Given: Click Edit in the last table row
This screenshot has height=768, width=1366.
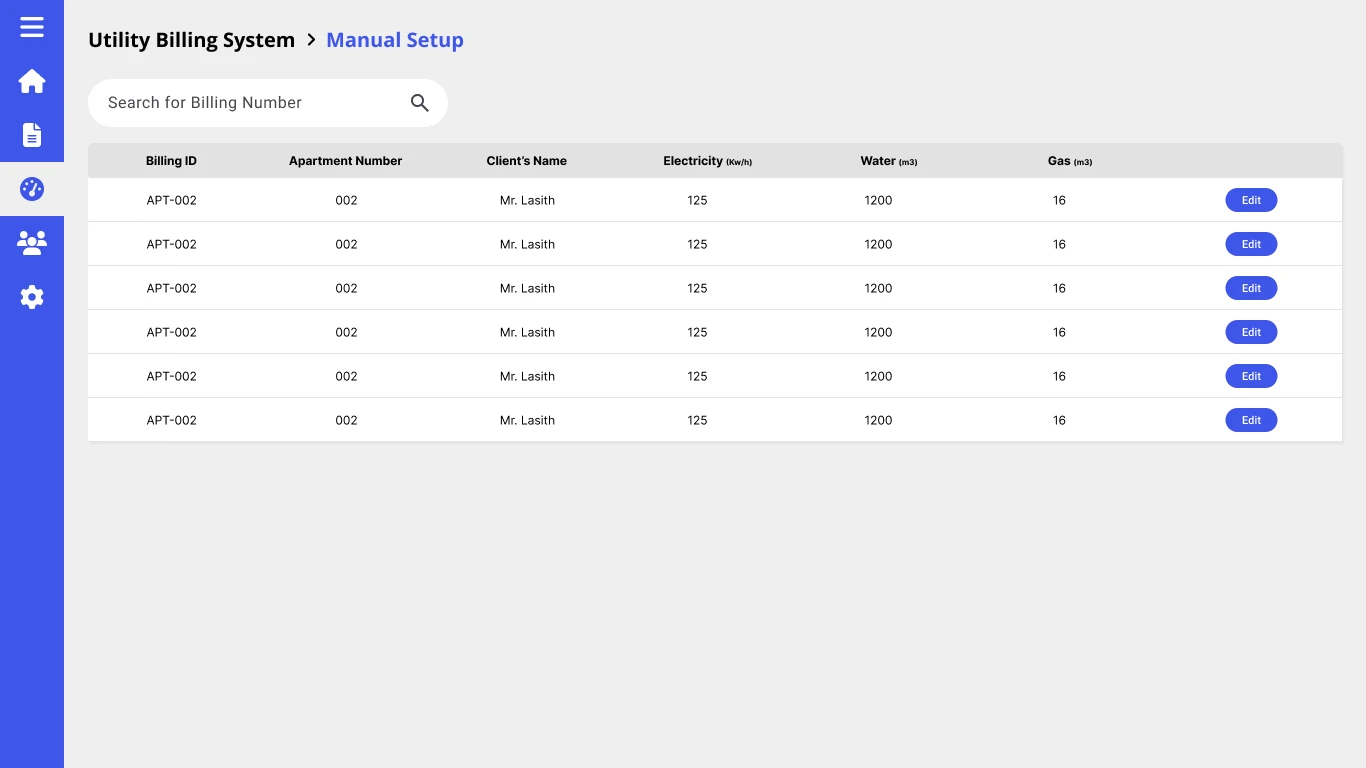Looking at the screenshot, I should pyautogui.click(x=1251, y=420).
